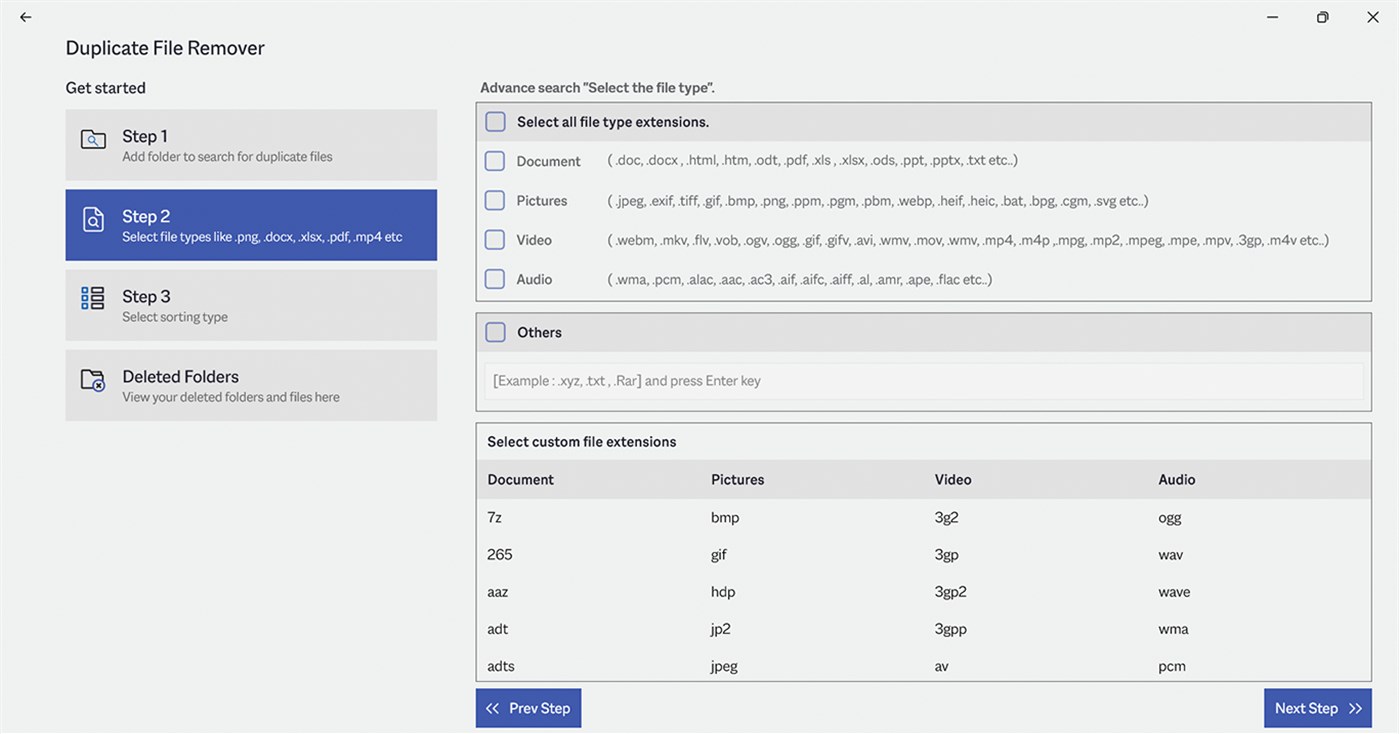The image size is (1399, 734).
Task: Enable the Video file type checkbox
Action: point(495,240)
